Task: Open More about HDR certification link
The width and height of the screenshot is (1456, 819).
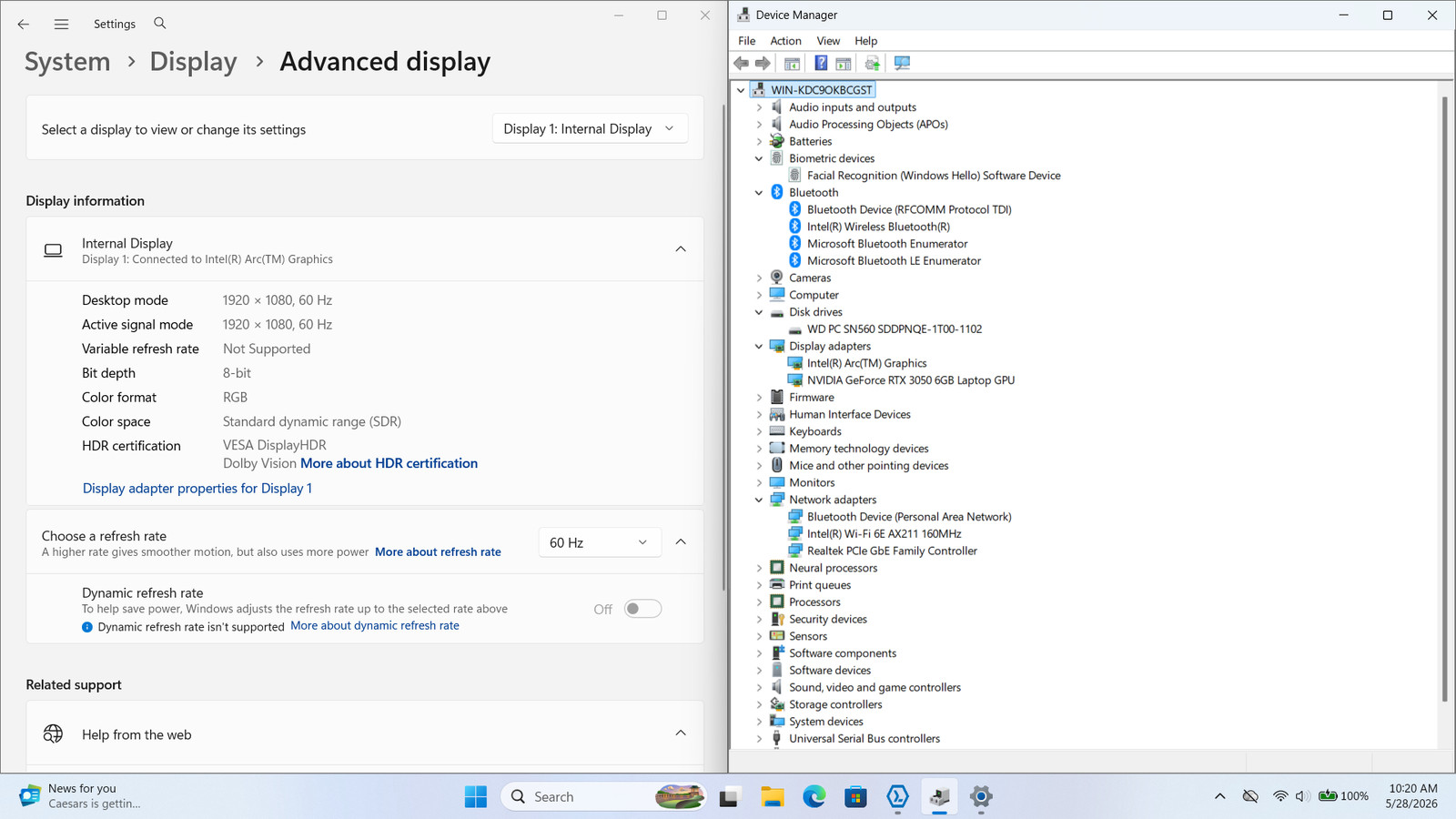Action: (x=389, y=463)
